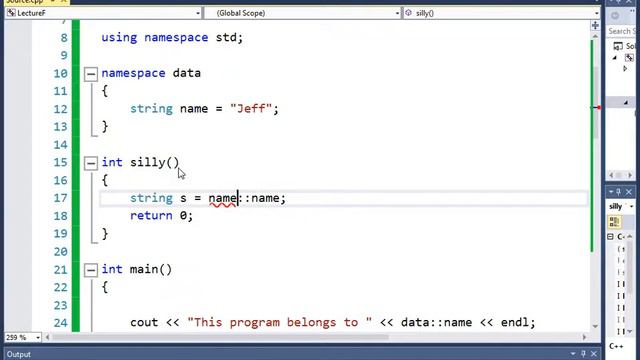Click the Solution Explorer back button
Image resolution: width=640 pixels, height=360 pixels.
tap(615, 16)
